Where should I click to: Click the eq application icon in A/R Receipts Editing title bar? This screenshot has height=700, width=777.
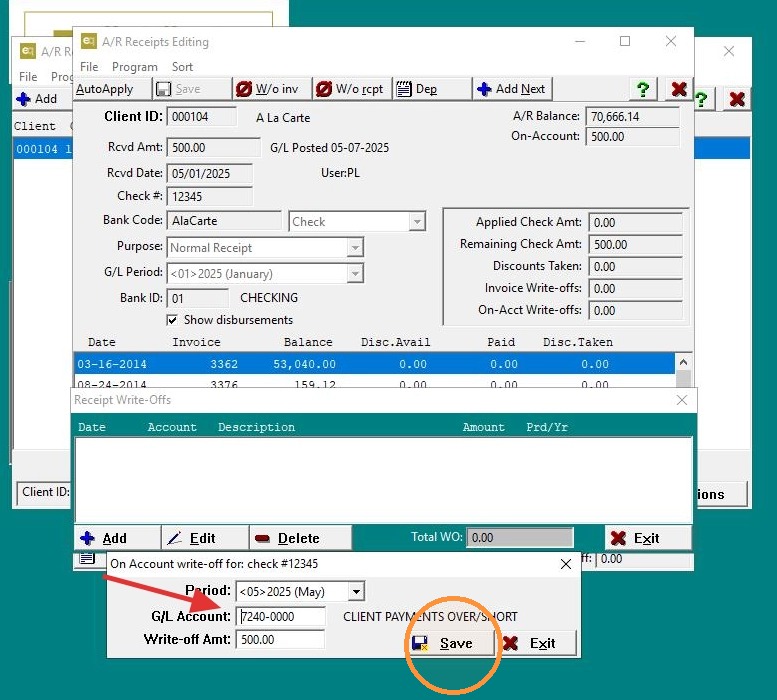click(x=89, y=41)
